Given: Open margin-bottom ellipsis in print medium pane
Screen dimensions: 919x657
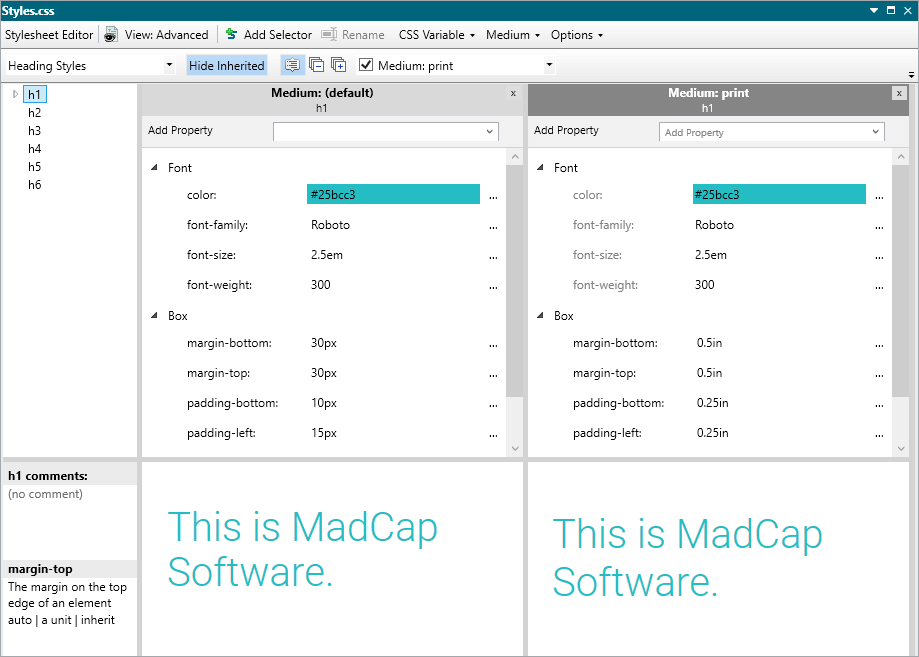Looking at the screenshot, I should (x=879, y=345).
